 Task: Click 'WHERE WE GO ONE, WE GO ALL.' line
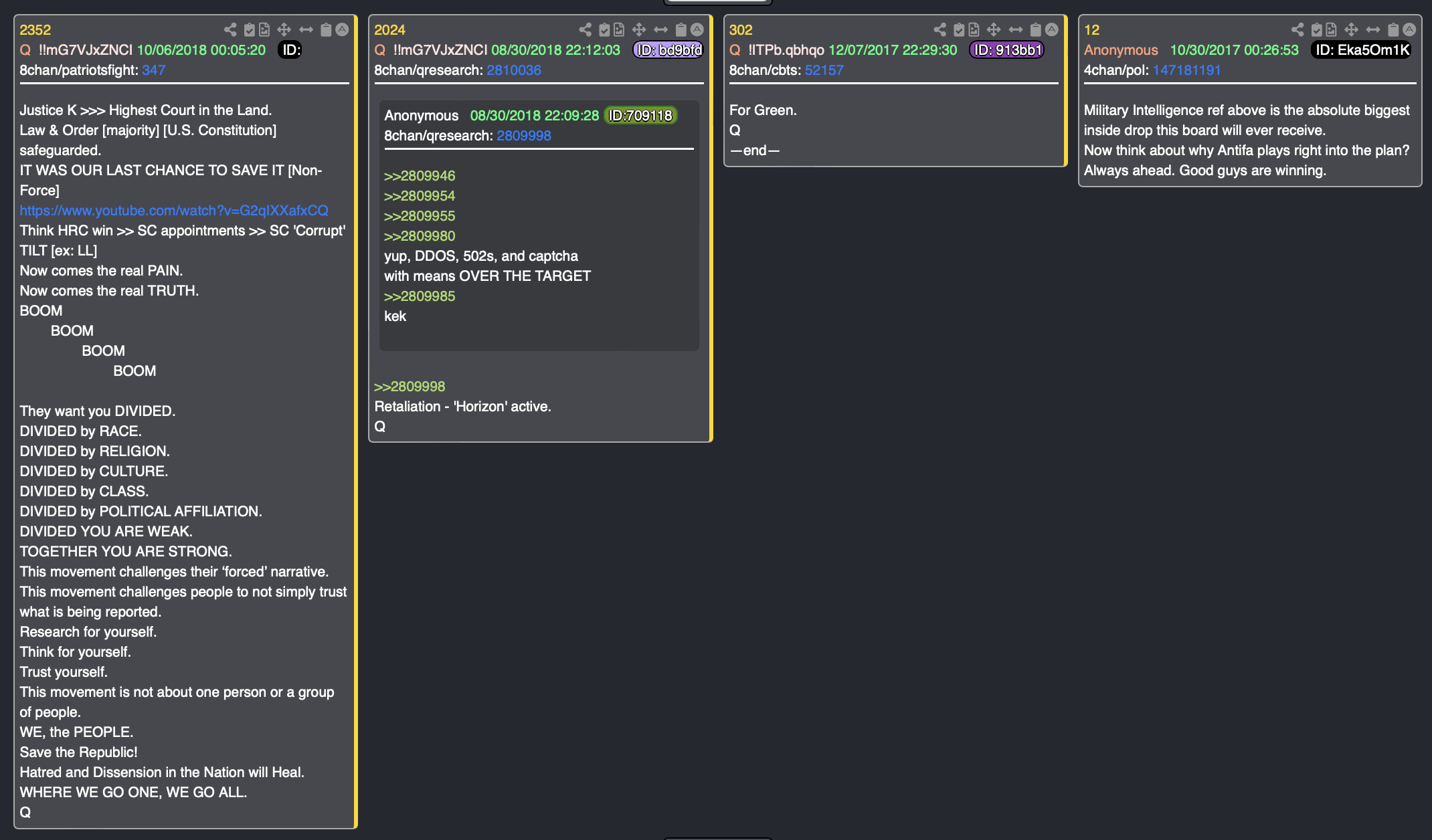coord(133,793)
